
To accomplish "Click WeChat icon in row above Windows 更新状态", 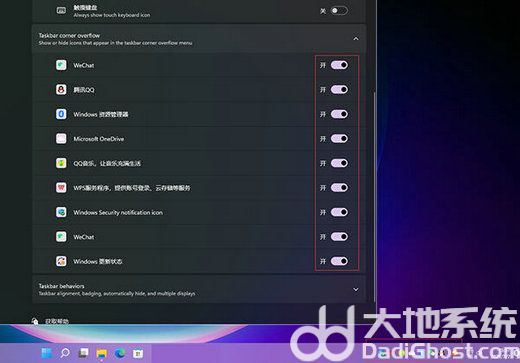I will pos(61,237).
